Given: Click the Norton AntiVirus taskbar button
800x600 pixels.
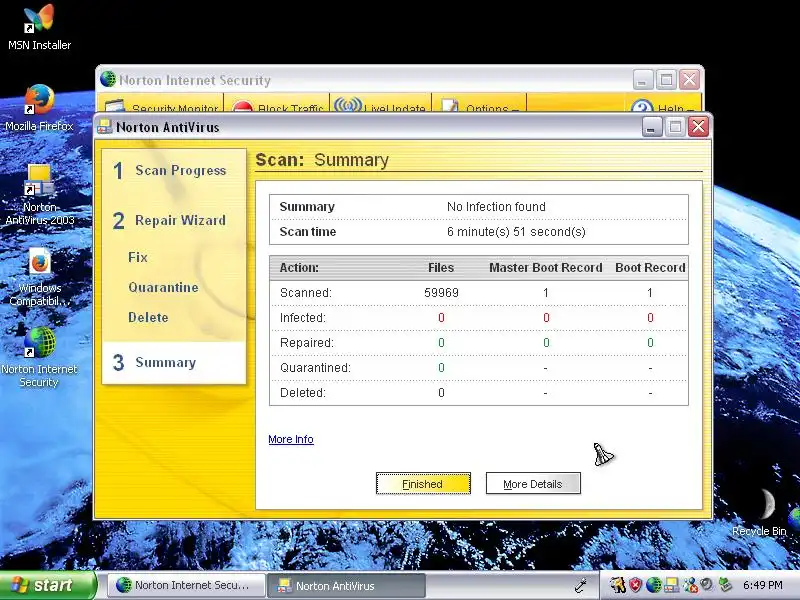Looking at the screenshot, I should pyautogui.click(x=347, y=585).
